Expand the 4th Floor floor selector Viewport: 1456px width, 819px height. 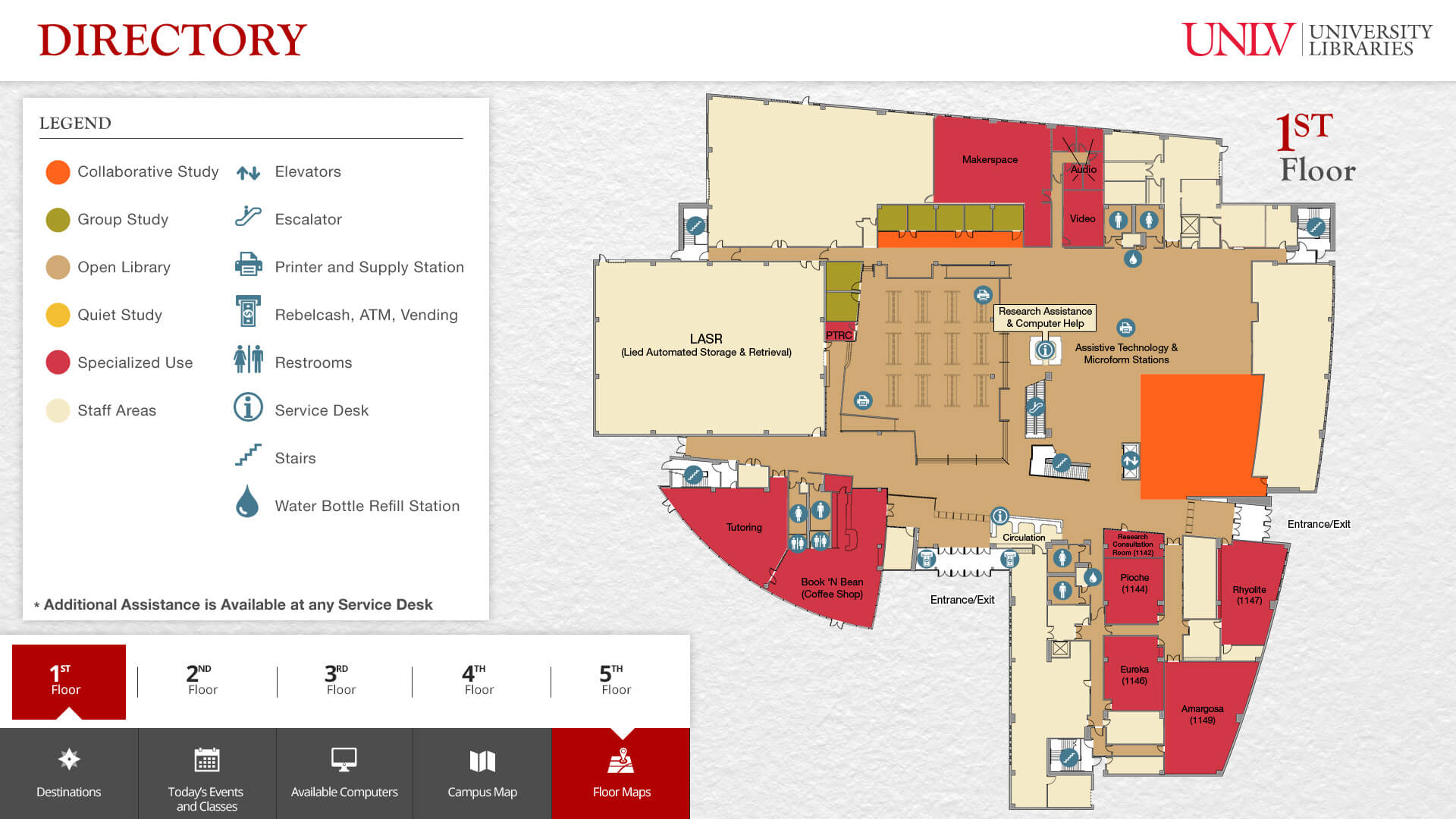click(476, 679)
